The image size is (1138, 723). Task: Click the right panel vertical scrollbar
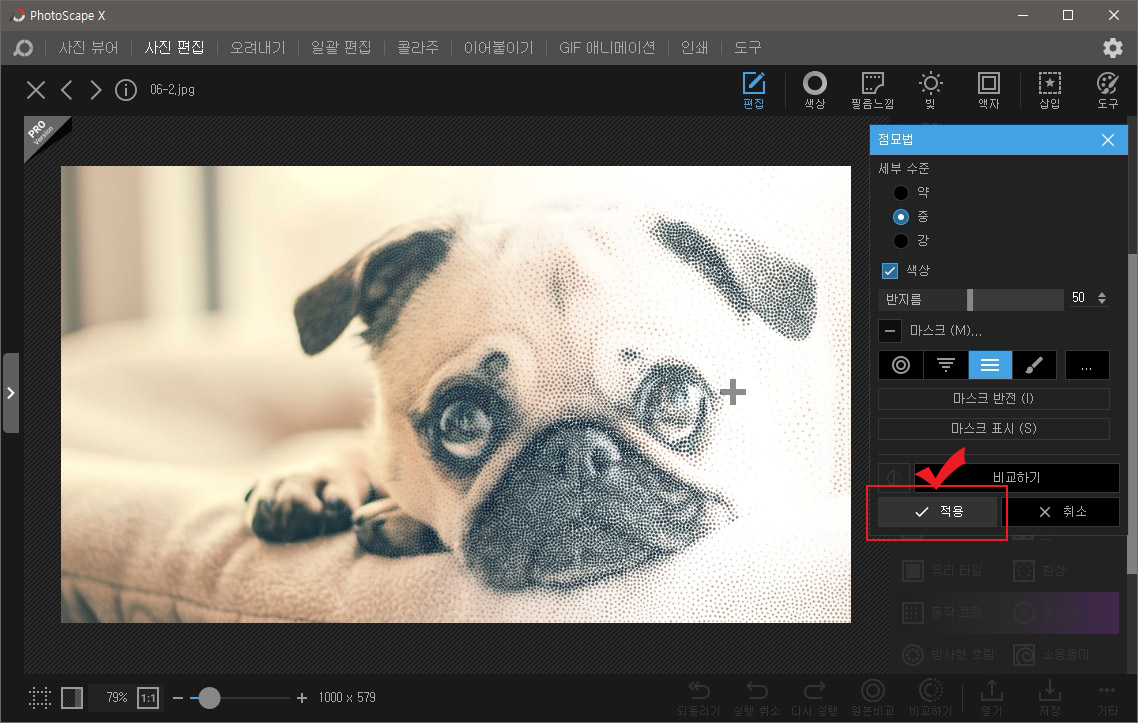tap(1132, 414)
